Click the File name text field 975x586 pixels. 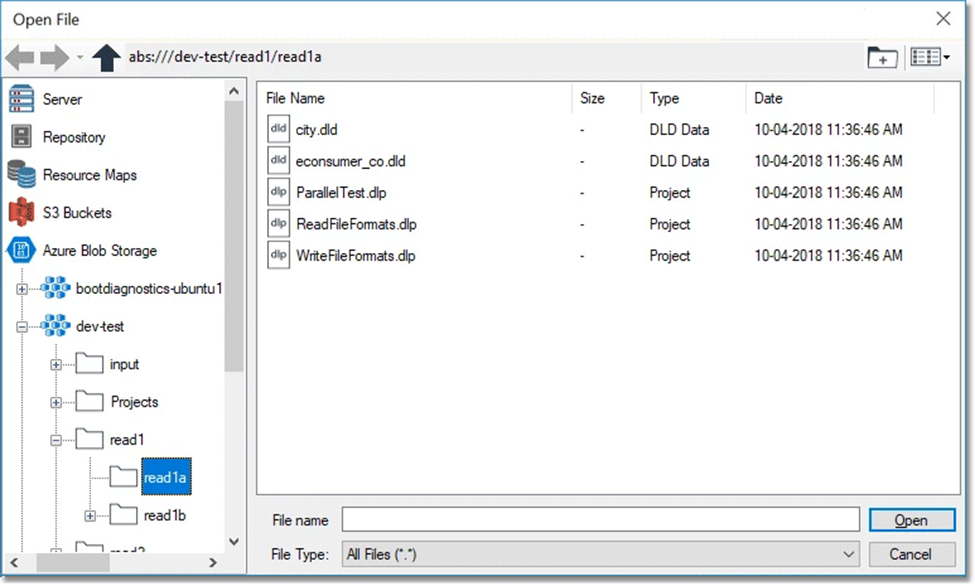click(x=600, y=520)
